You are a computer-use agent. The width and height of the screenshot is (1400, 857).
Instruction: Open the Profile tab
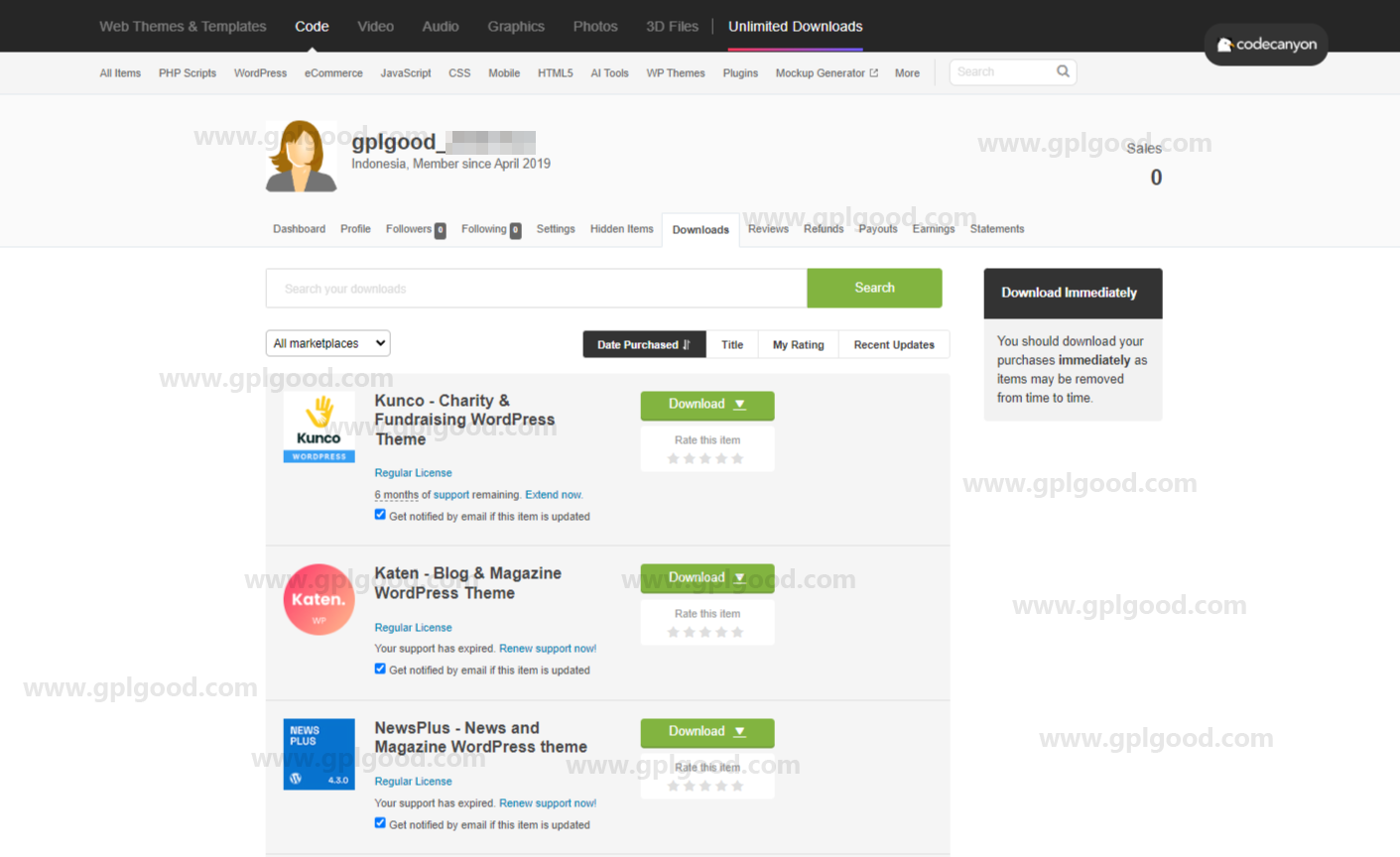tap(355, 229)
